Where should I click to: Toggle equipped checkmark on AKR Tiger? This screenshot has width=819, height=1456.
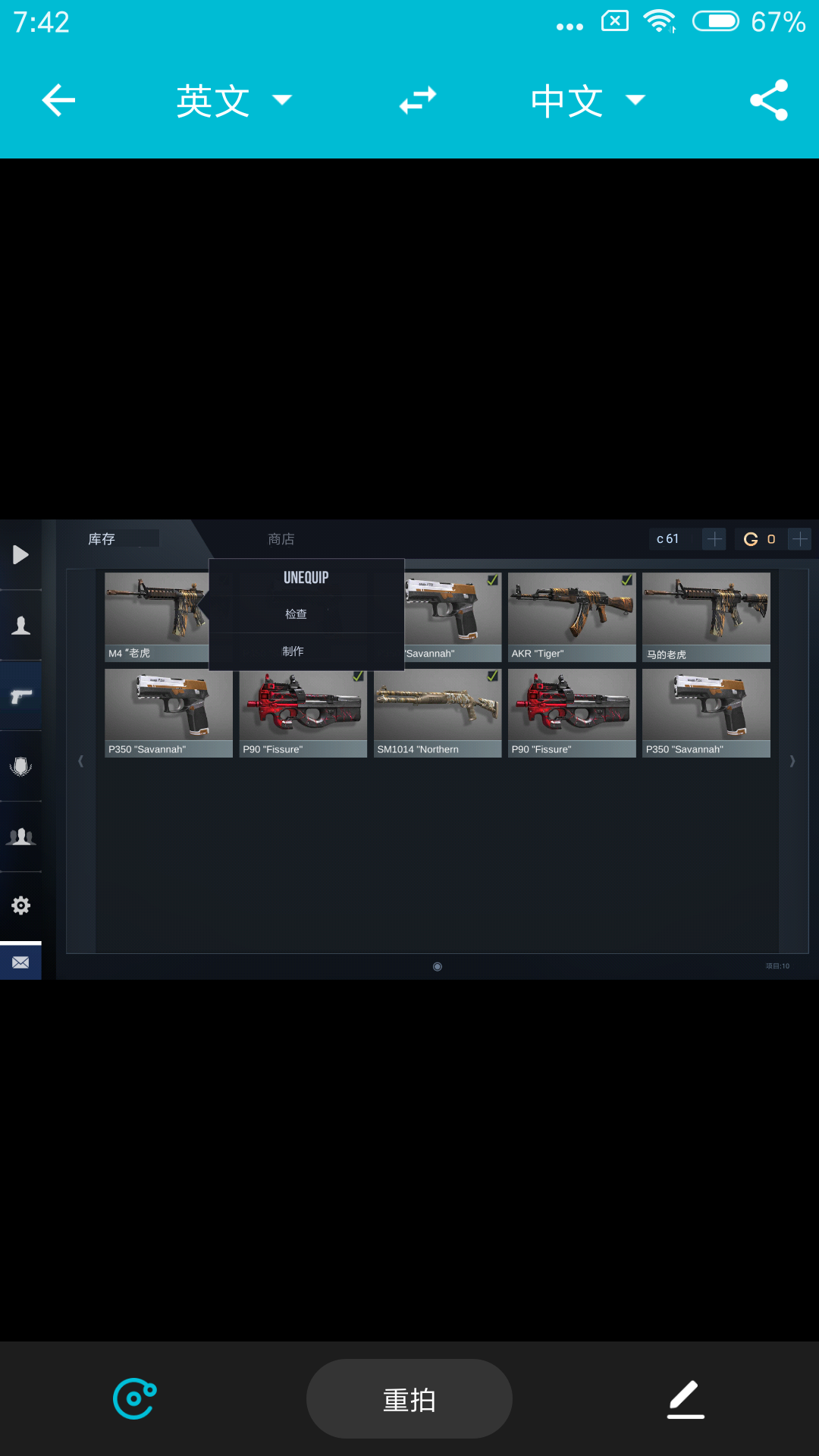tap(626, 580)
